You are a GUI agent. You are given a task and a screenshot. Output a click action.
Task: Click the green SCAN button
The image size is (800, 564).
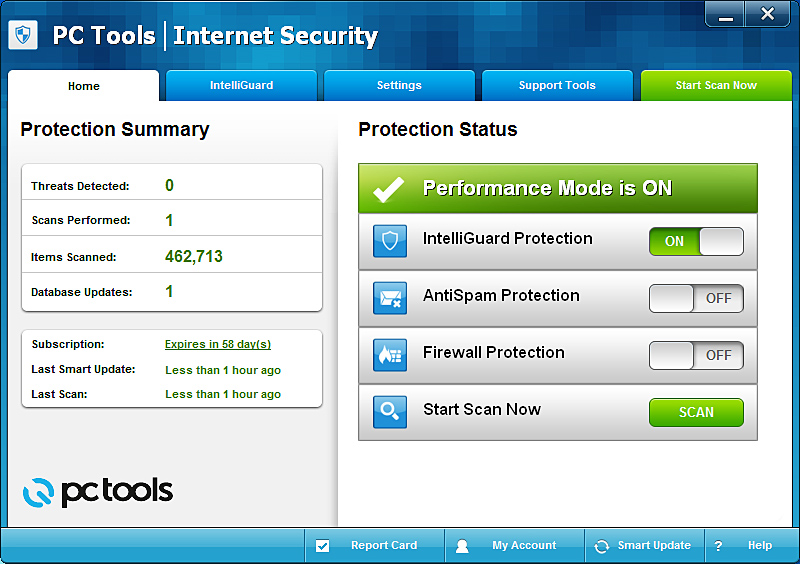[x=696, y=412]
